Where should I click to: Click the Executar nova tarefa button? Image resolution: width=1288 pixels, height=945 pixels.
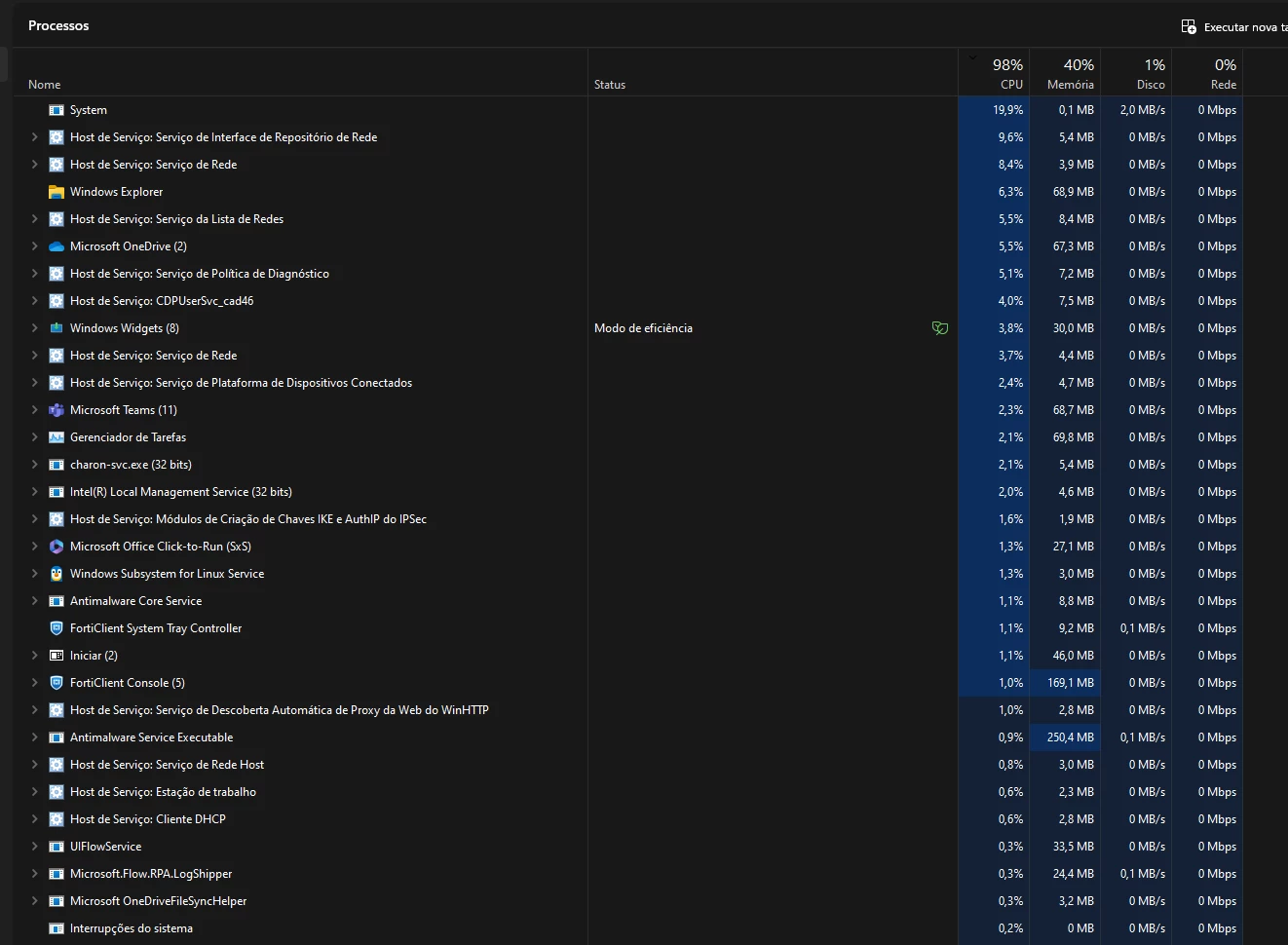[1234, 27]
